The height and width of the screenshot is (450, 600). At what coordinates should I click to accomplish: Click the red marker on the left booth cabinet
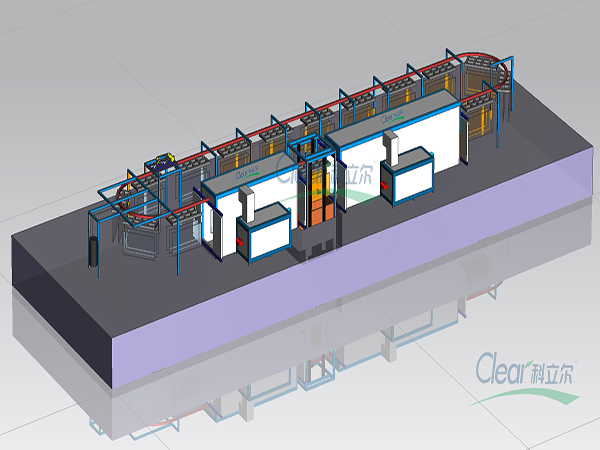click(241, 240)
